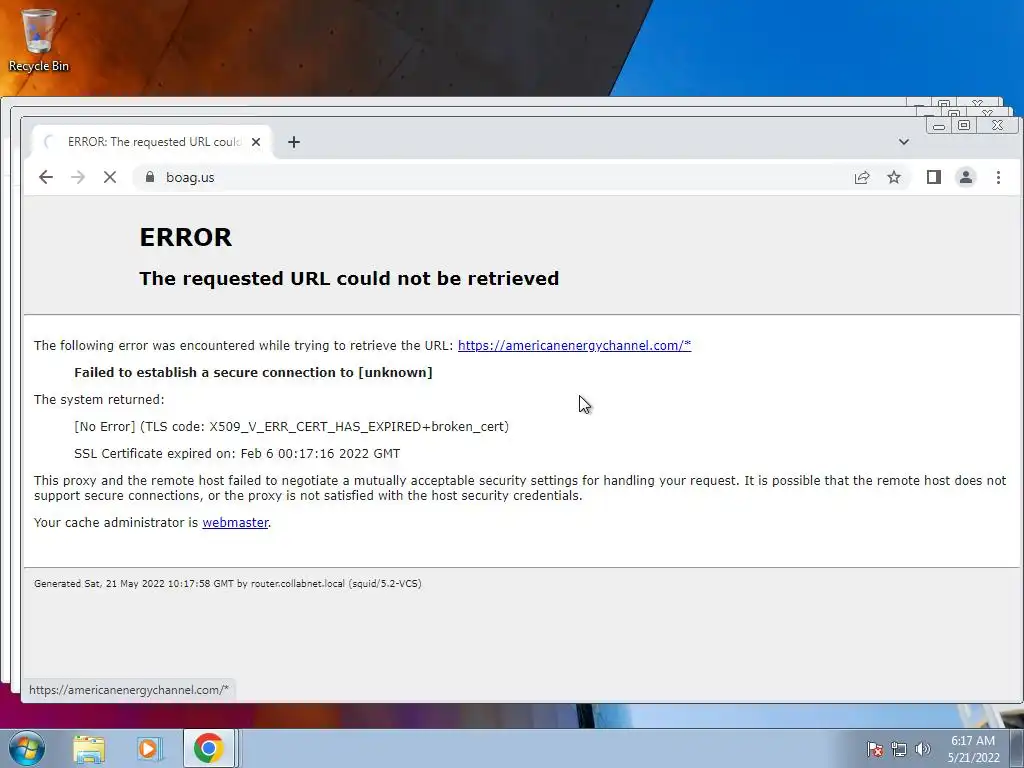Viewport: 1024px width, 768px height.
Task: Stop loading the page
Action: tap(110, 177)
